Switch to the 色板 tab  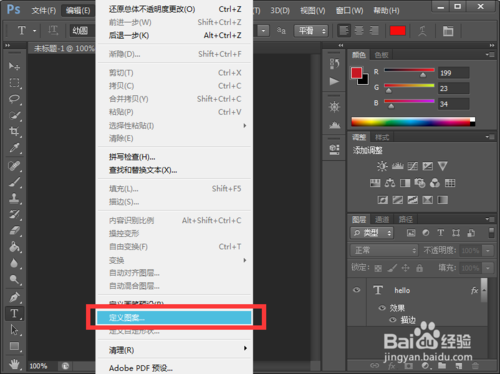click(381, 55)
